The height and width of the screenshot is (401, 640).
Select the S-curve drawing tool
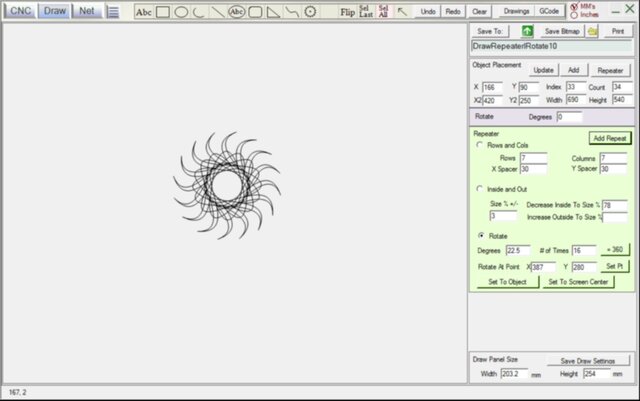coord(292,12)
